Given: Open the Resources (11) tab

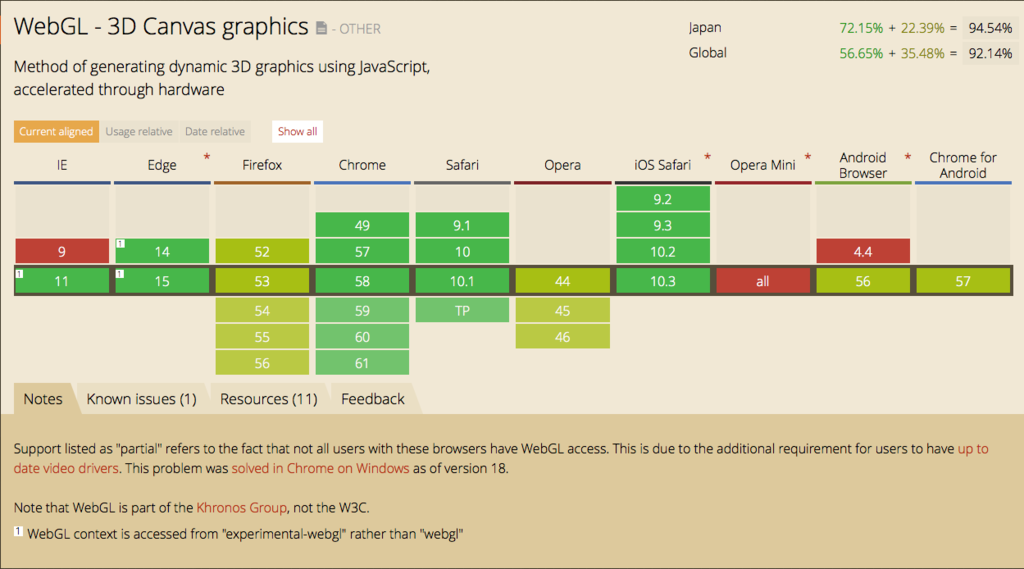Looking at the screenshot, I should [x=269, y=398].
